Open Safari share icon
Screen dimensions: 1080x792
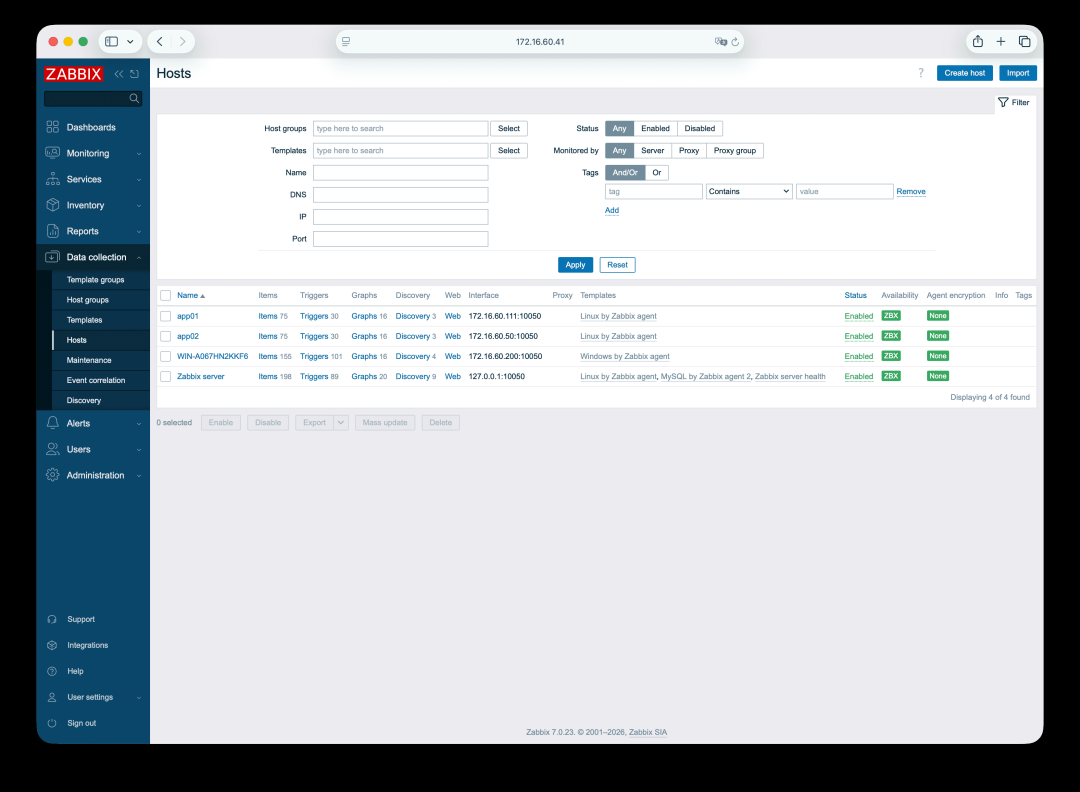(977, 41)
